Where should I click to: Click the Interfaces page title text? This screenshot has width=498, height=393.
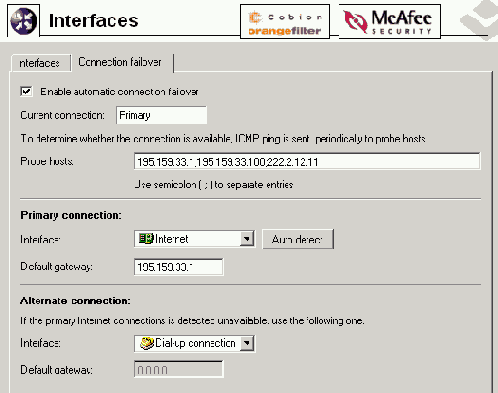[94, 21]
